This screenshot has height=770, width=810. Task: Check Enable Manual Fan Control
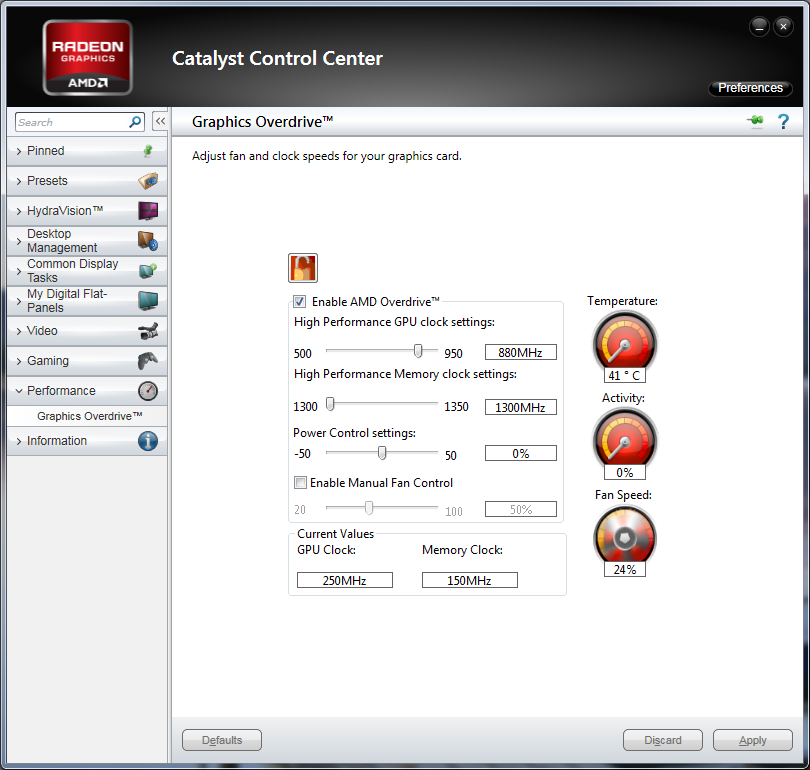[300, 482]
